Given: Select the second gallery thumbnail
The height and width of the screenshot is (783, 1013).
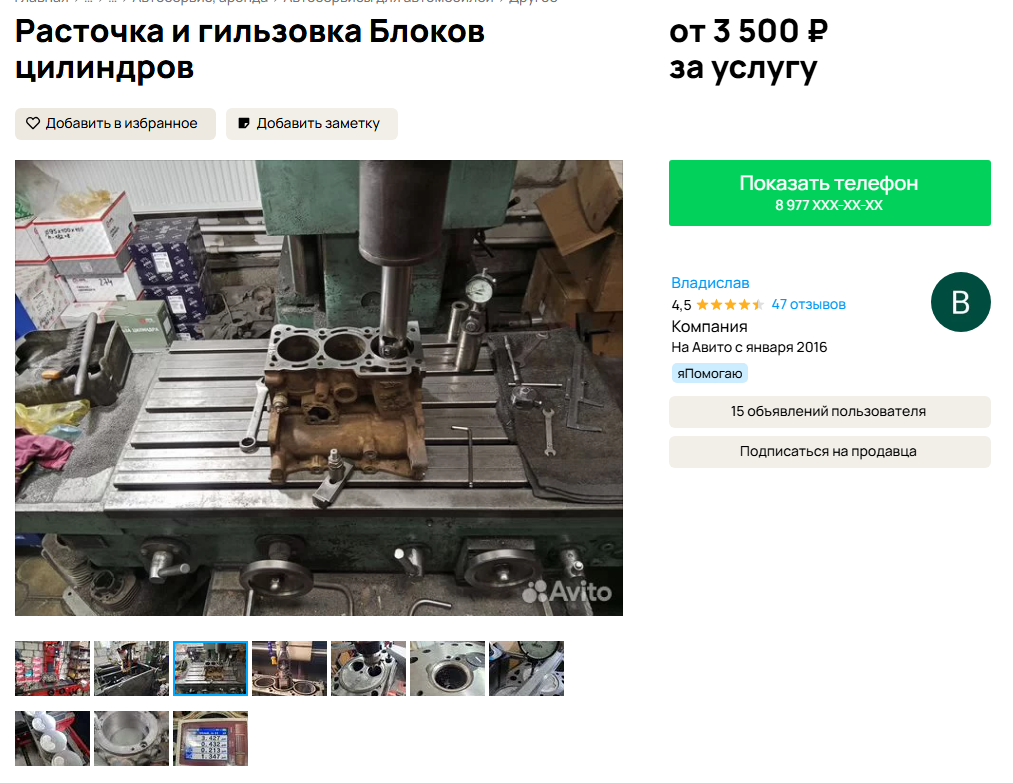Looking at the screenshot, I should 131,668.
